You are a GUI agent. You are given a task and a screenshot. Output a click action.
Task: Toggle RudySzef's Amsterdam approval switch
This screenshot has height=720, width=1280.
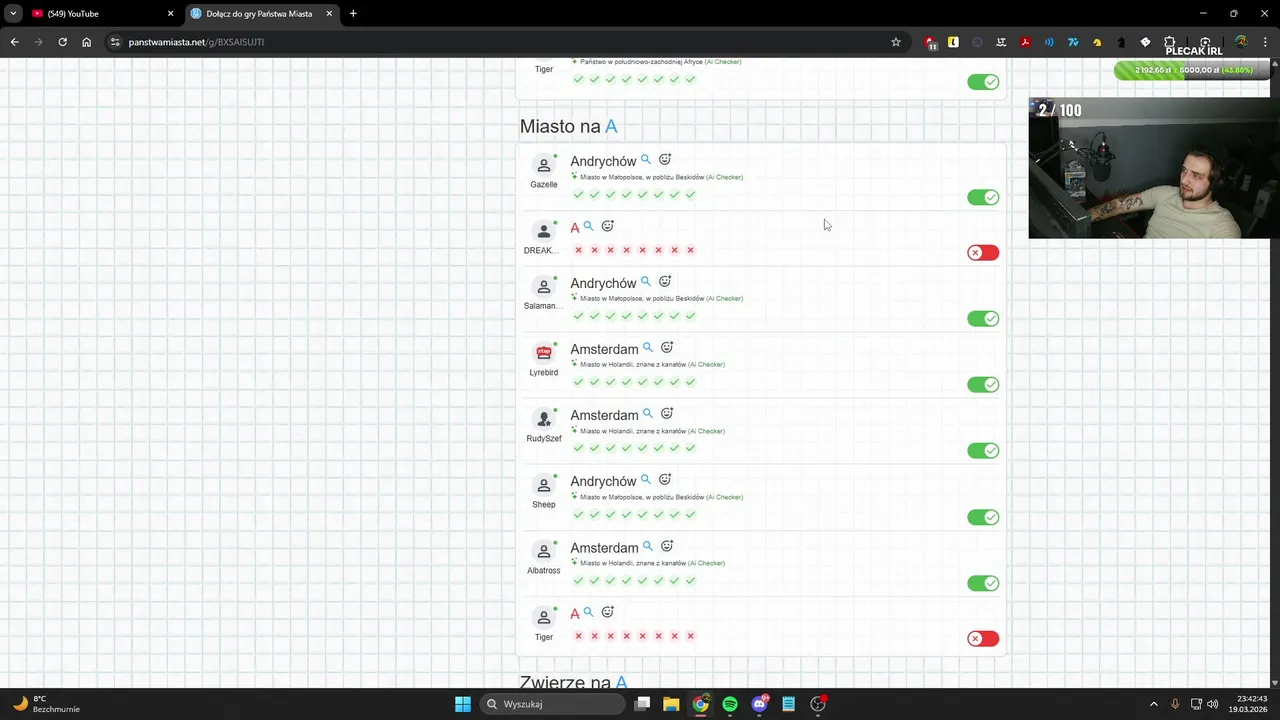coord(983,450)
